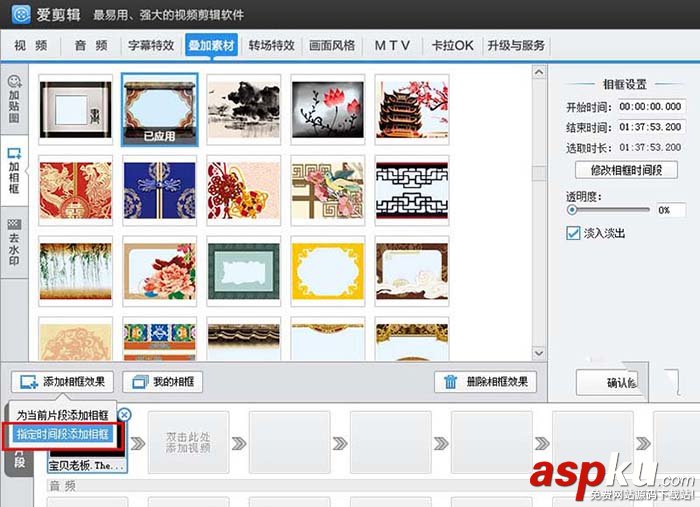Switch to the 字幕特效 tab
Image resolution: width=700 pixels, height=507 pixels.
point(151,46)
